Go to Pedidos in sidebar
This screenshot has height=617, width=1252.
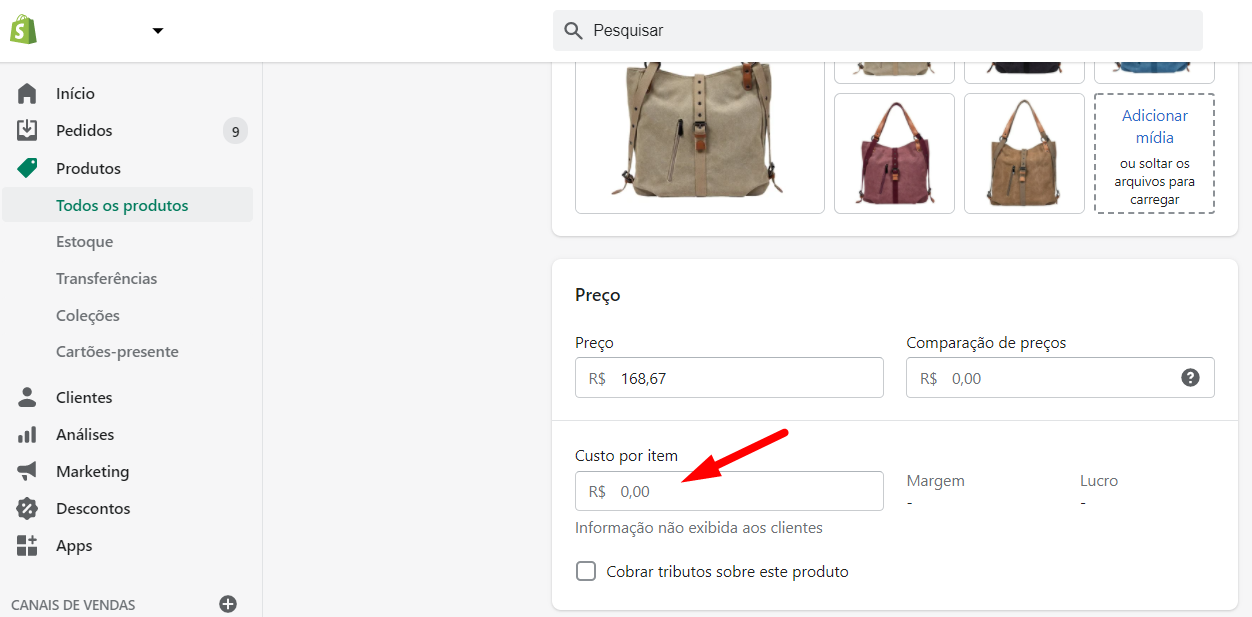[x=84, y=131]
